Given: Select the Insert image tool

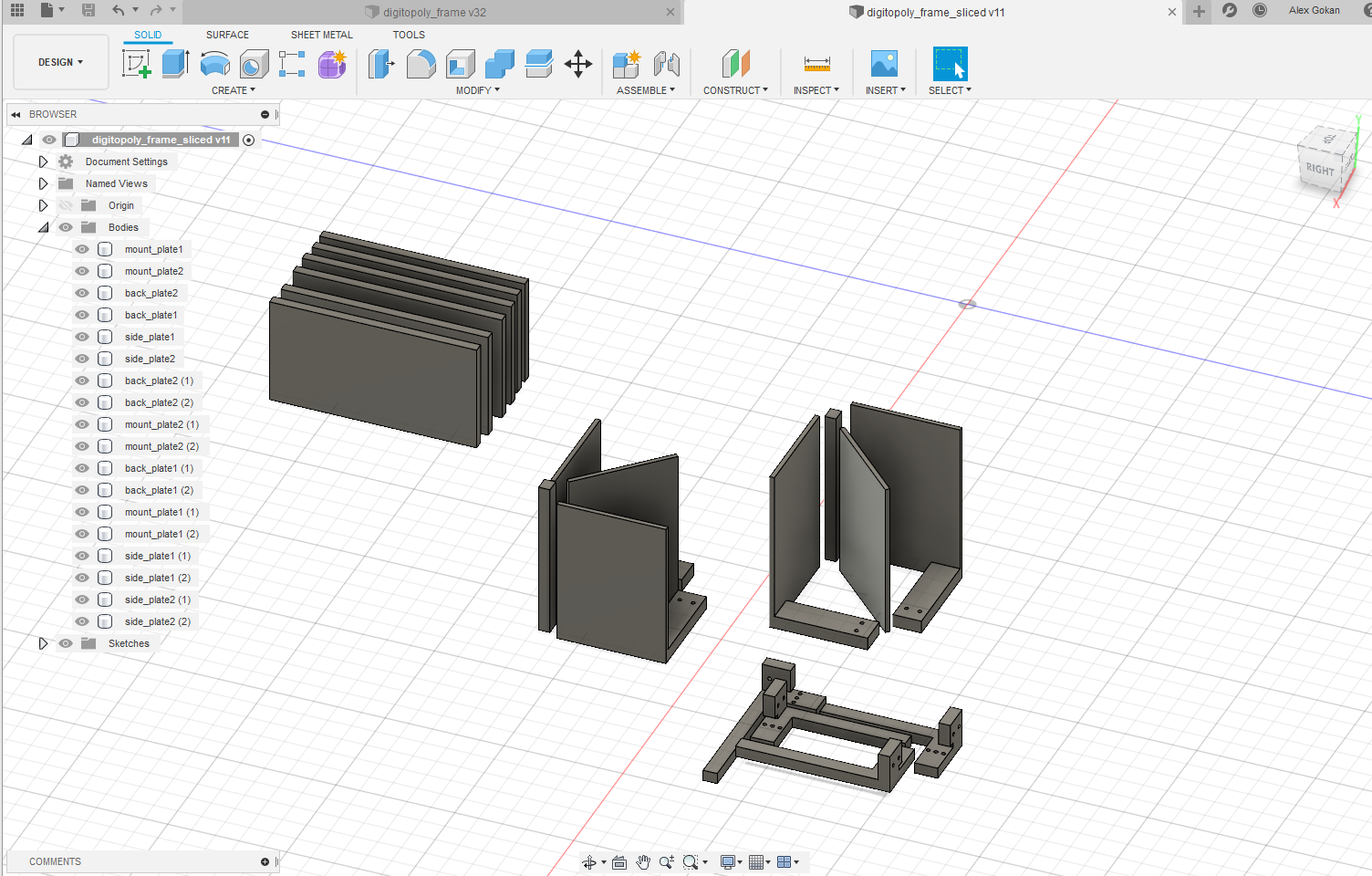Looking at the screenshot, I should (x=884, y=64).
